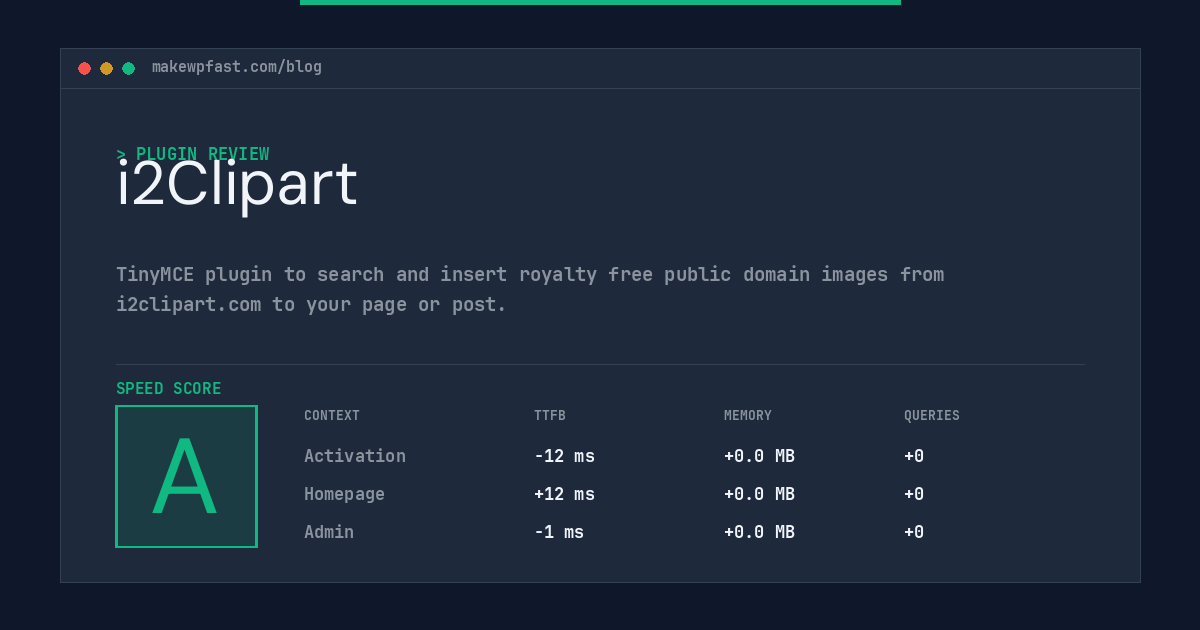1200x630 pixels.
Task: Select the Admin row label
Action: pos(329,532)
